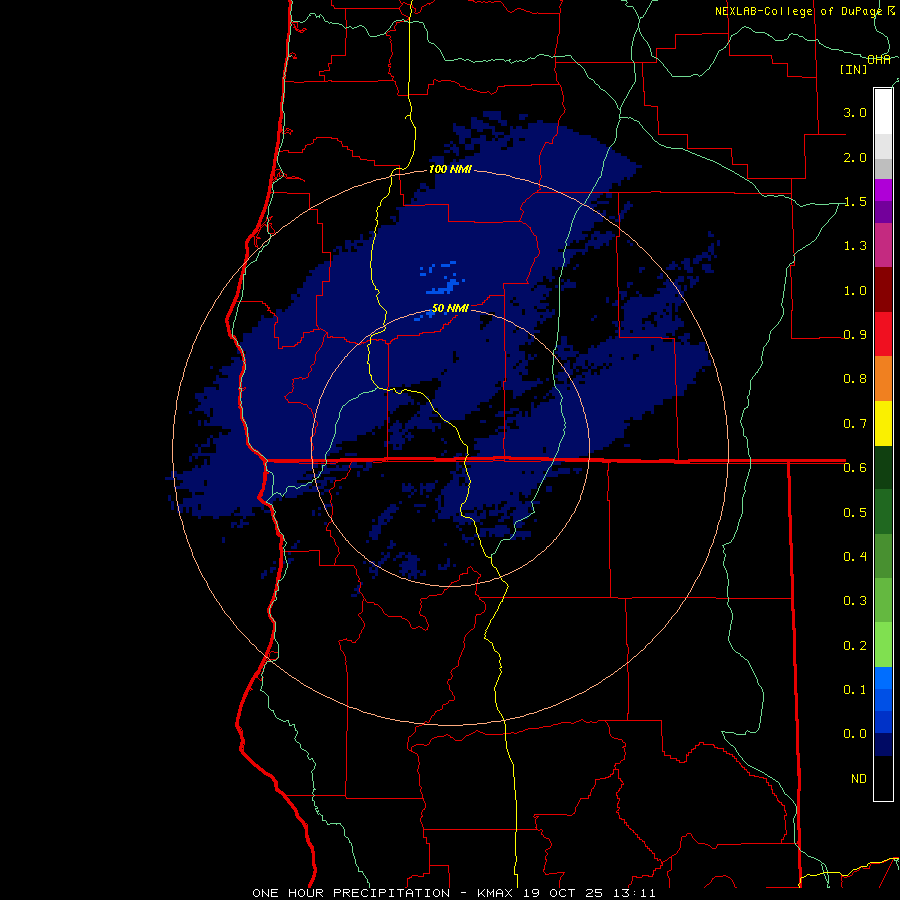
Task: Click the 100 NMI range ring label
Action: coord(450,169)
